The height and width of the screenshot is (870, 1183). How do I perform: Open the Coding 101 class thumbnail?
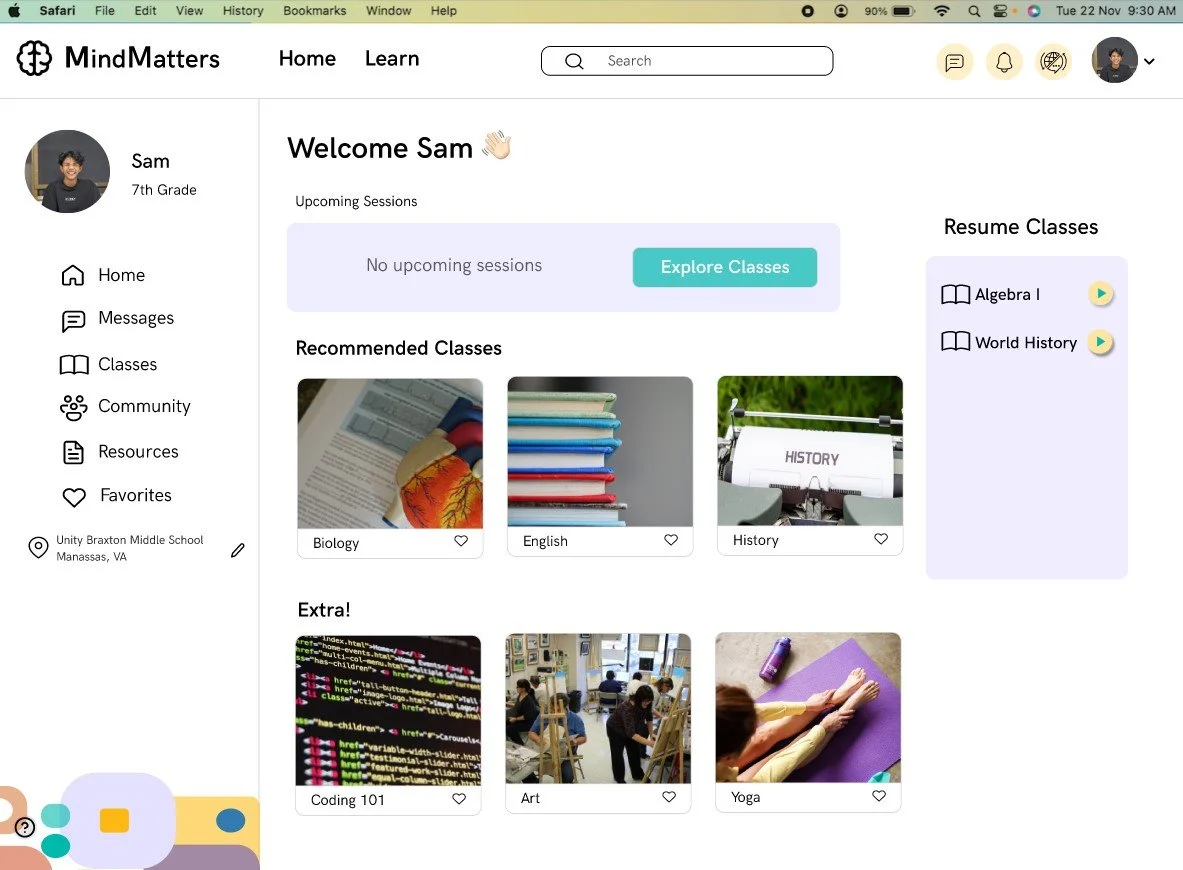(x=388, y=711)
